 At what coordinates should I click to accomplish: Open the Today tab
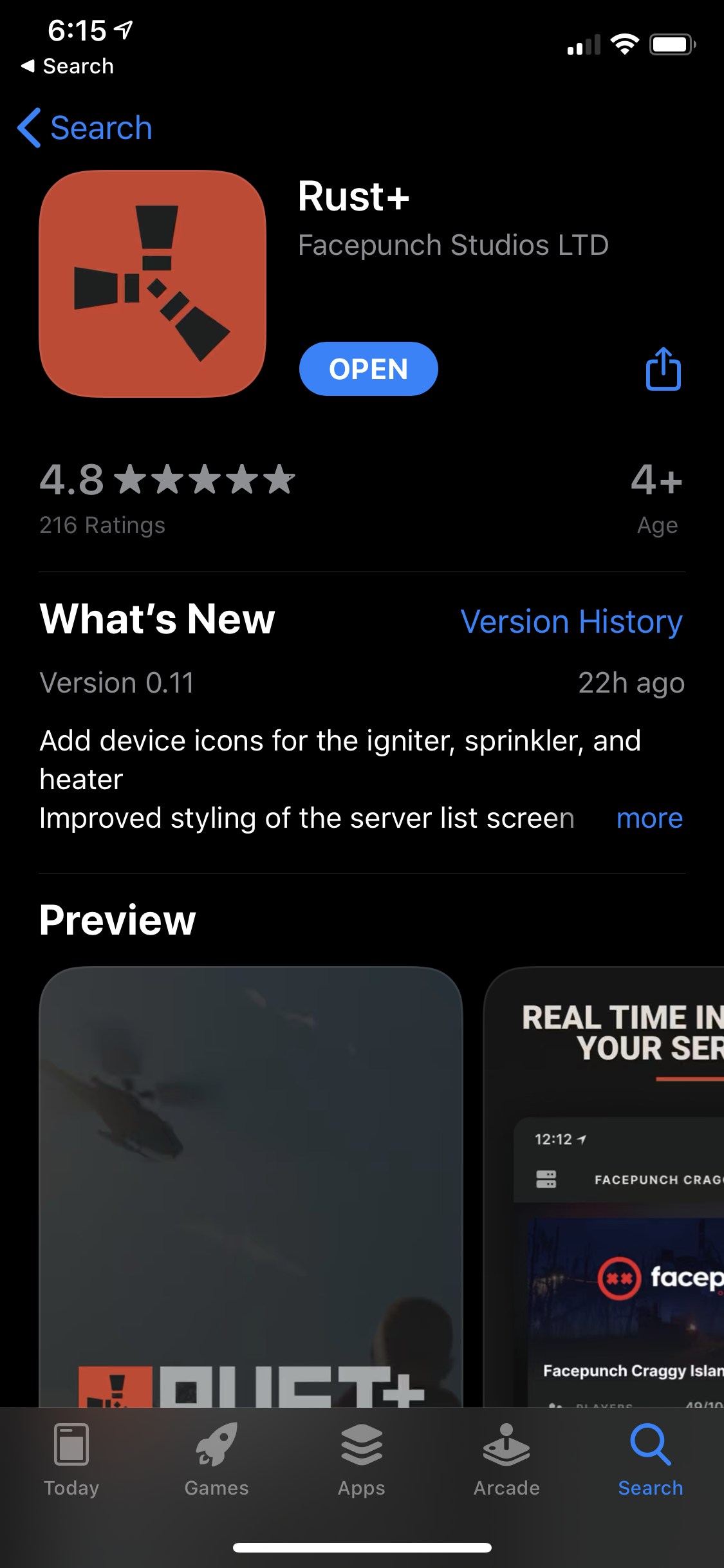(x=71, y=1459)
